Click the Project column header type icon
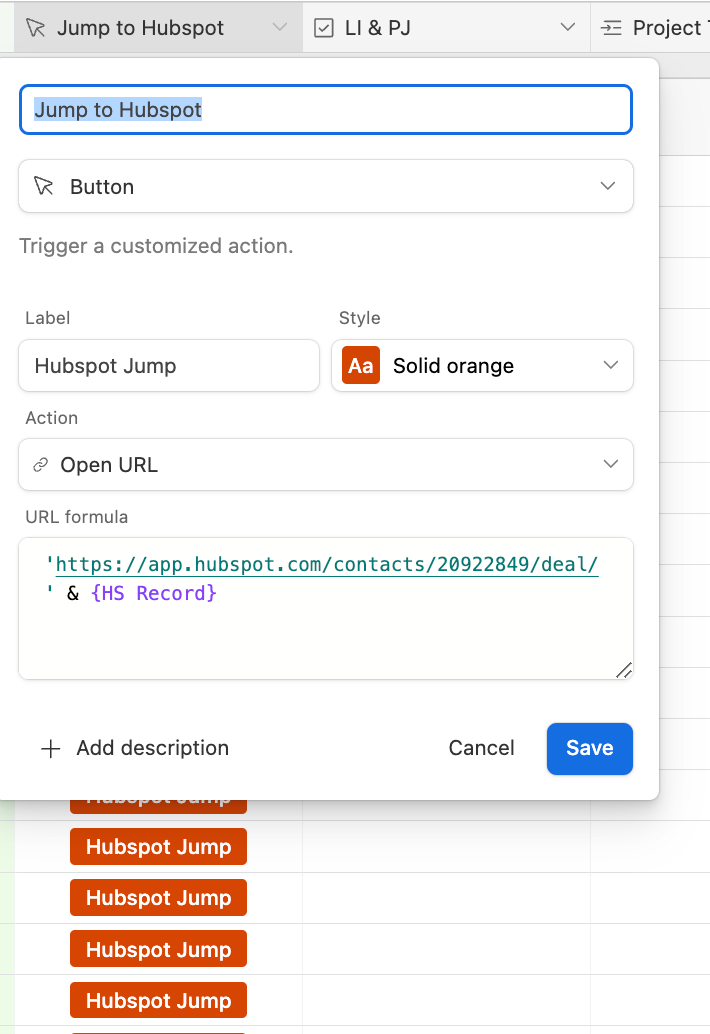 [611, 28]
